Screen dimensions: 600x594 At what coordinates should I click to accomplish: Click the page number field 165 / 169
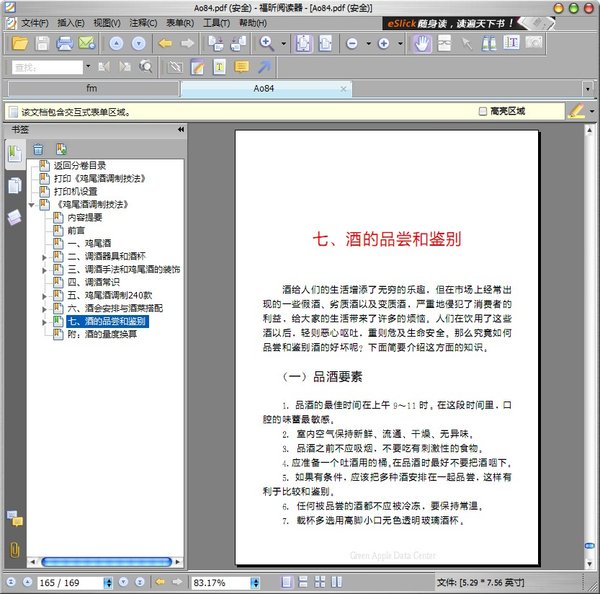(70, 583)
